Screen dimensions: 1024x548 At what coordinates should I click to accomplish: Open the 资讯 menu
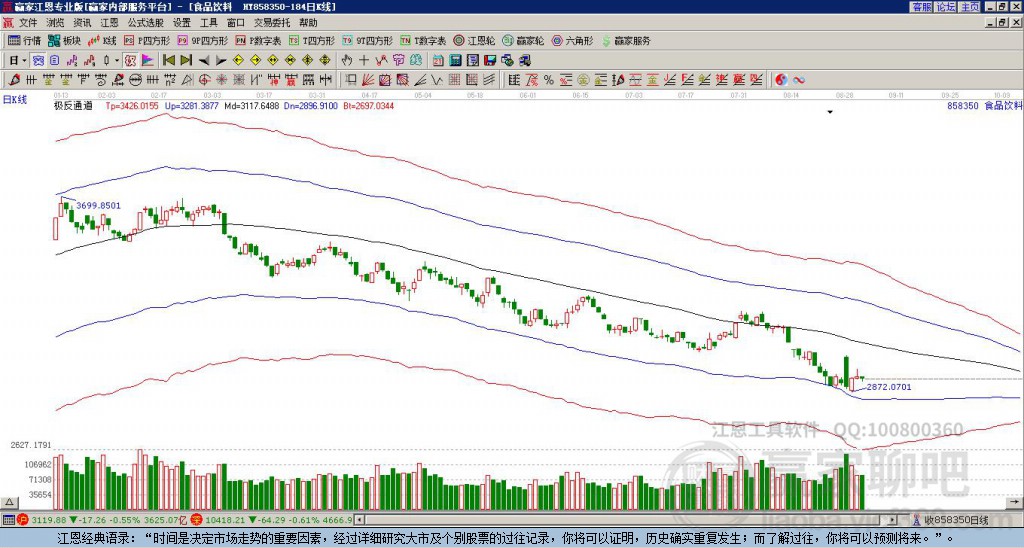coord(82,23)
